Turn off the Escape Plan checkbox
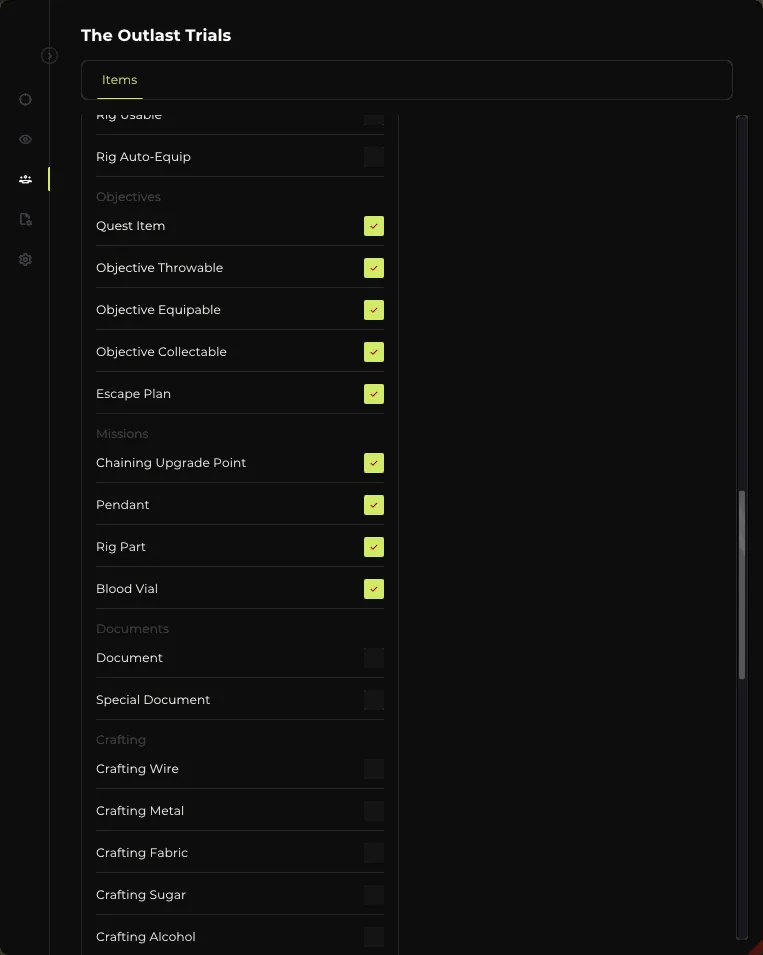Viewport: 763px width, 955px height. click(x=374, y=394)
